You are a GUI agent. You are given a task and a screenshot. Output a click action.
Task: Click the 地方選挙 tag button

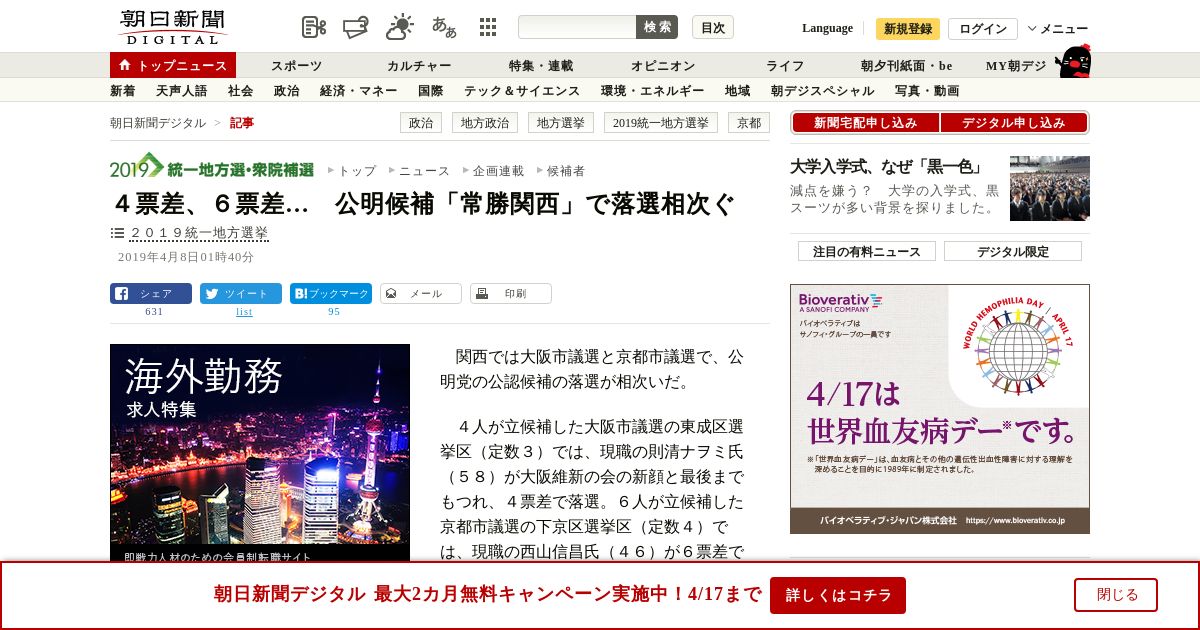(561, 123)
